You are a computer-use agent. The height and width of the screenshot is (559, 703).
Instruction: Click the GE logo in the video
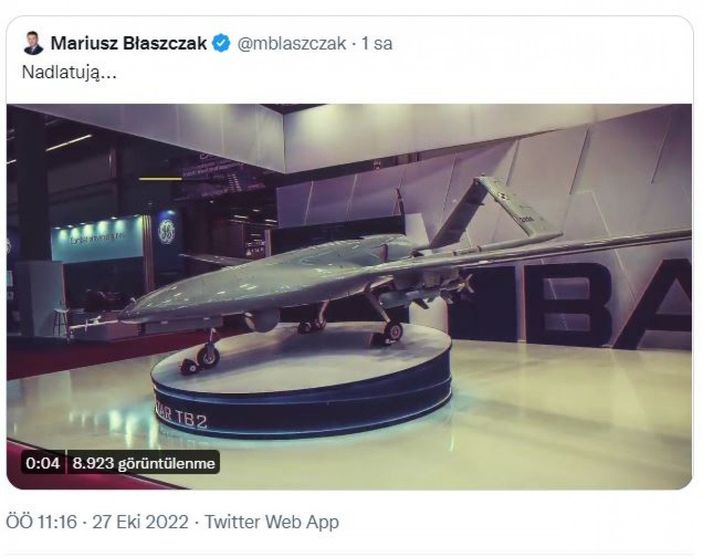[166, 231]
